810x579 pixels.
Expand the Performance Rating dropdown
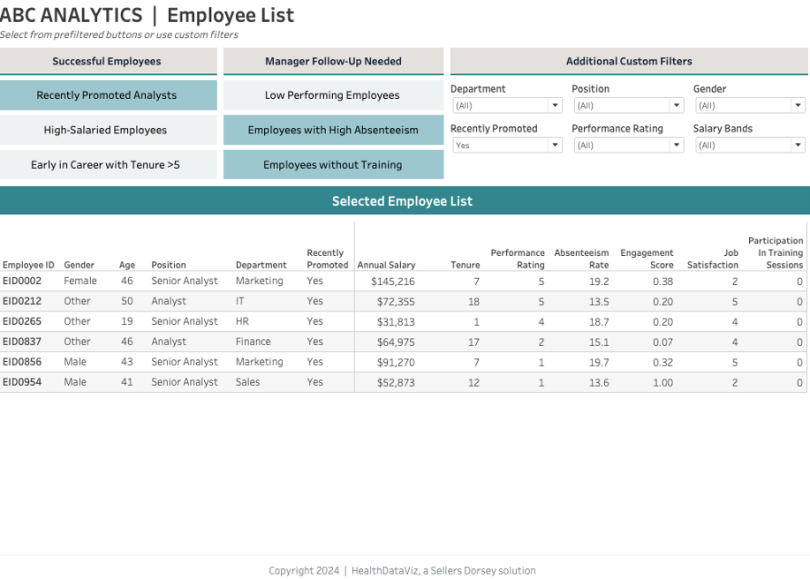628,146
